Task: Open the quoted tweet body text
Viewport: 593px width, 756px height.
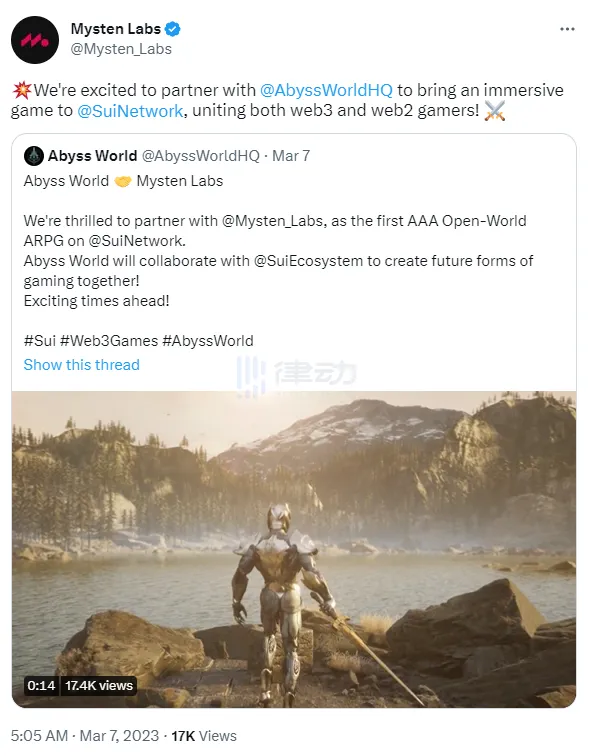Action: coord(279,260)
